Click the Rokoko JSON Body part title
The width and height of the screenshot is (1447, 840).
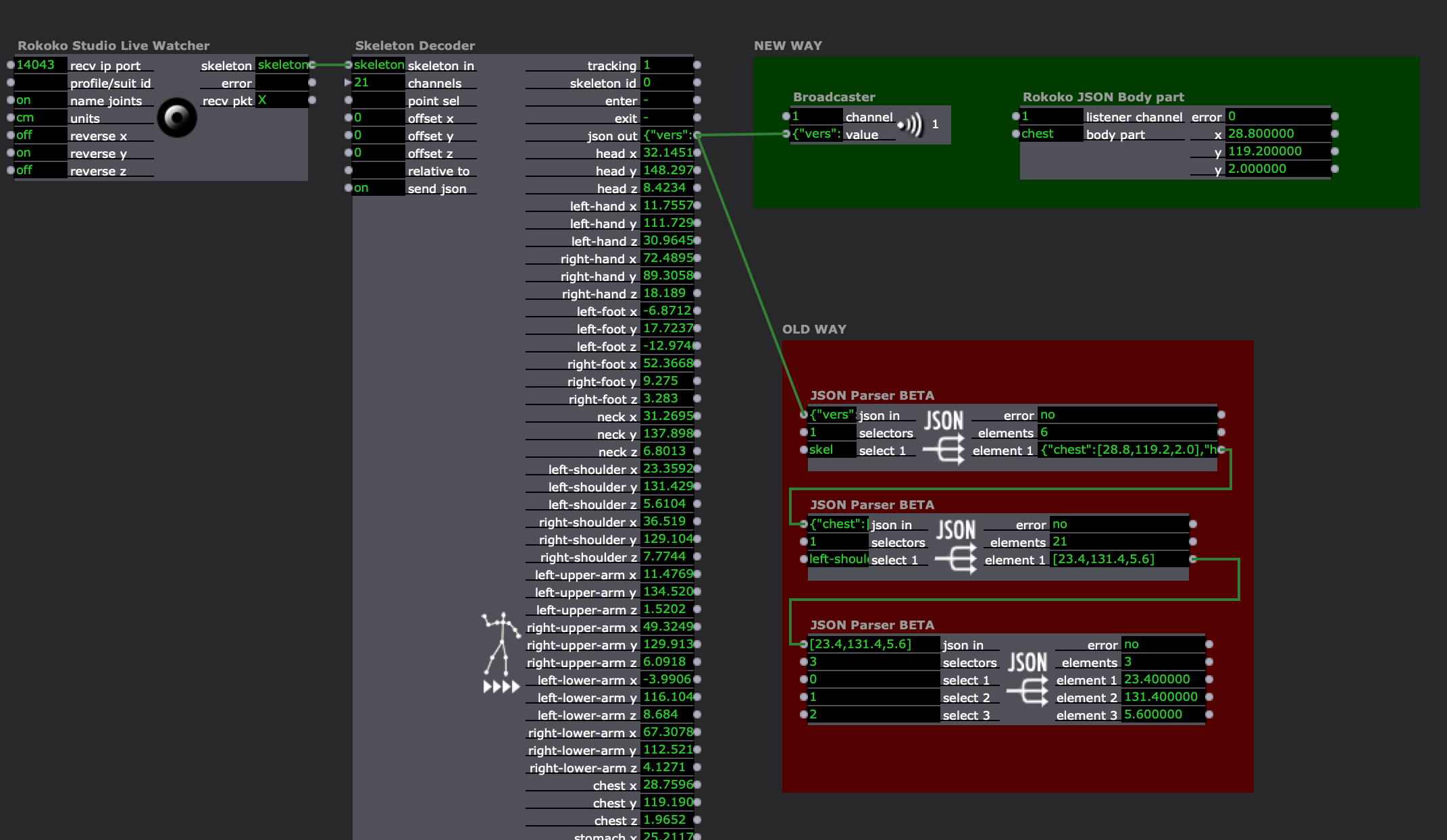pos(1103,97)
